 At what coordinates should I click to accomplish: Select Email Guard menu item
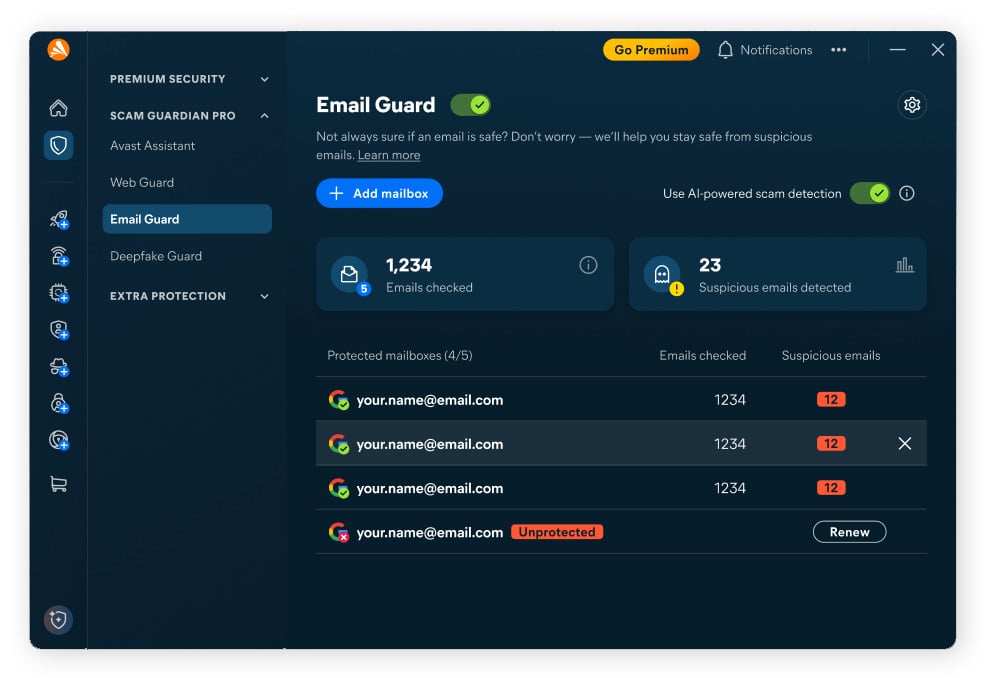coord(187,219)
